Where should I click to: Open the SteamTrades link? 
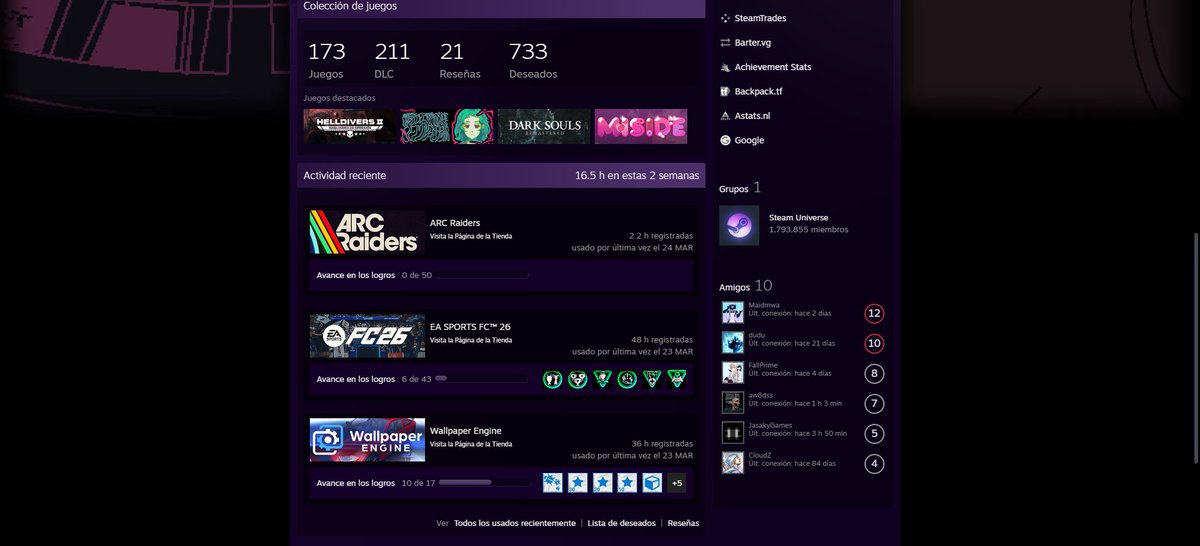pyautogui.click(x=760, y=18)
